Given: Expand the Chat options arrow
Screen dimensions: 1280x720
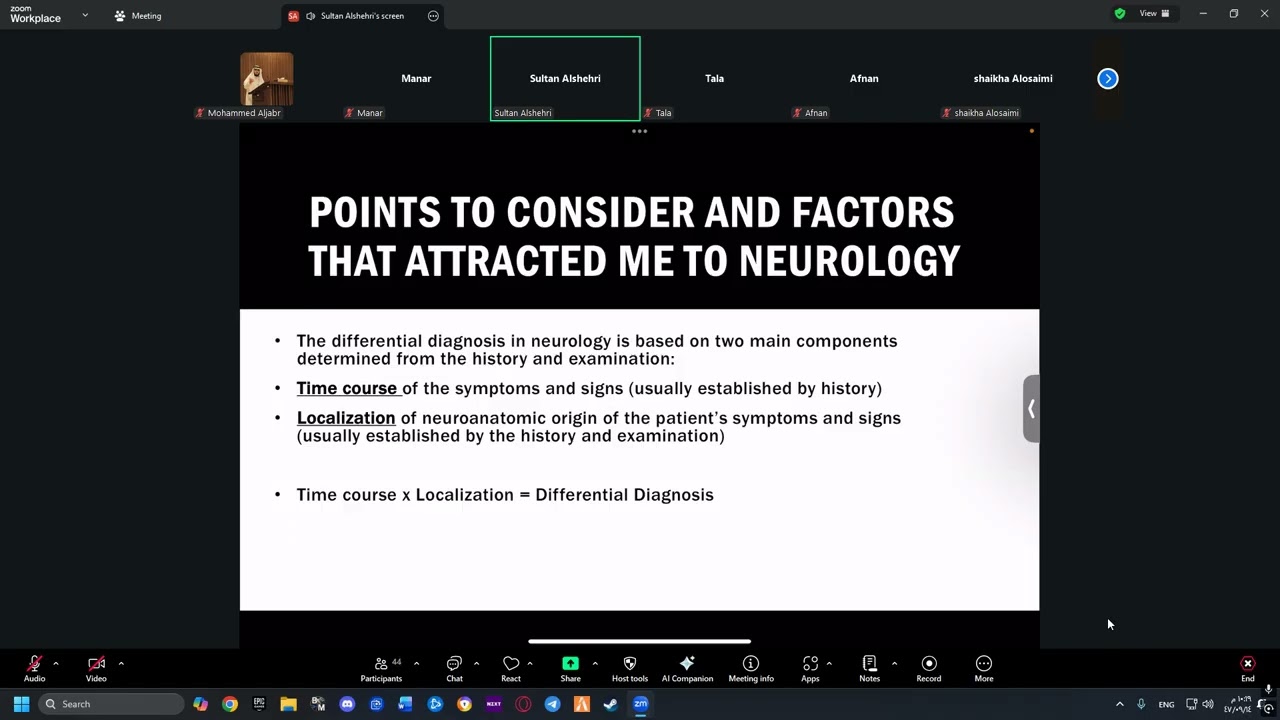Looking at the screenshot, I should coord(476,663).
